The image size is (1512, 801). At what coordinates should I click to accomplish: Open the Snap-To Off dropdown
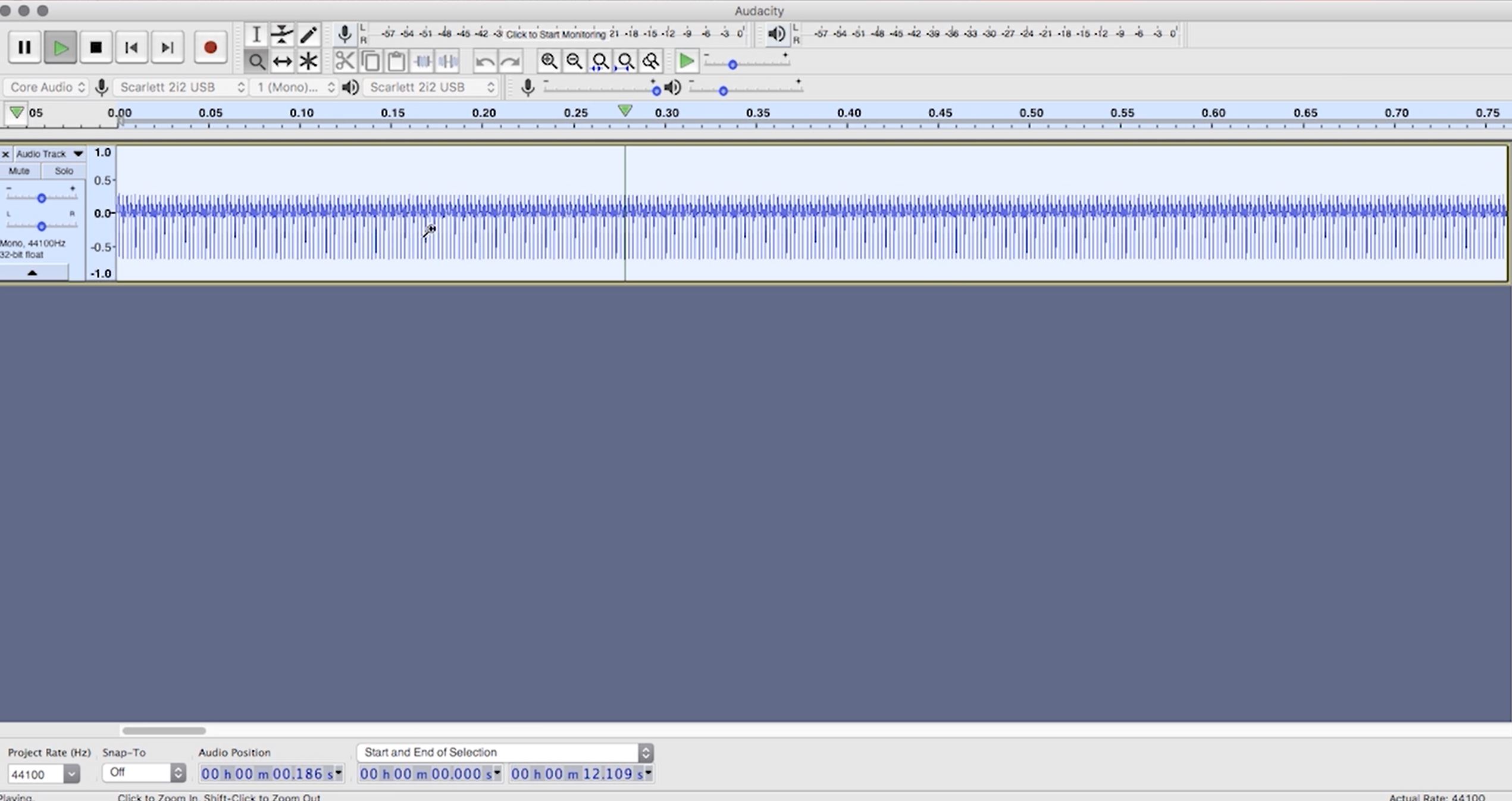click(143, 772)
